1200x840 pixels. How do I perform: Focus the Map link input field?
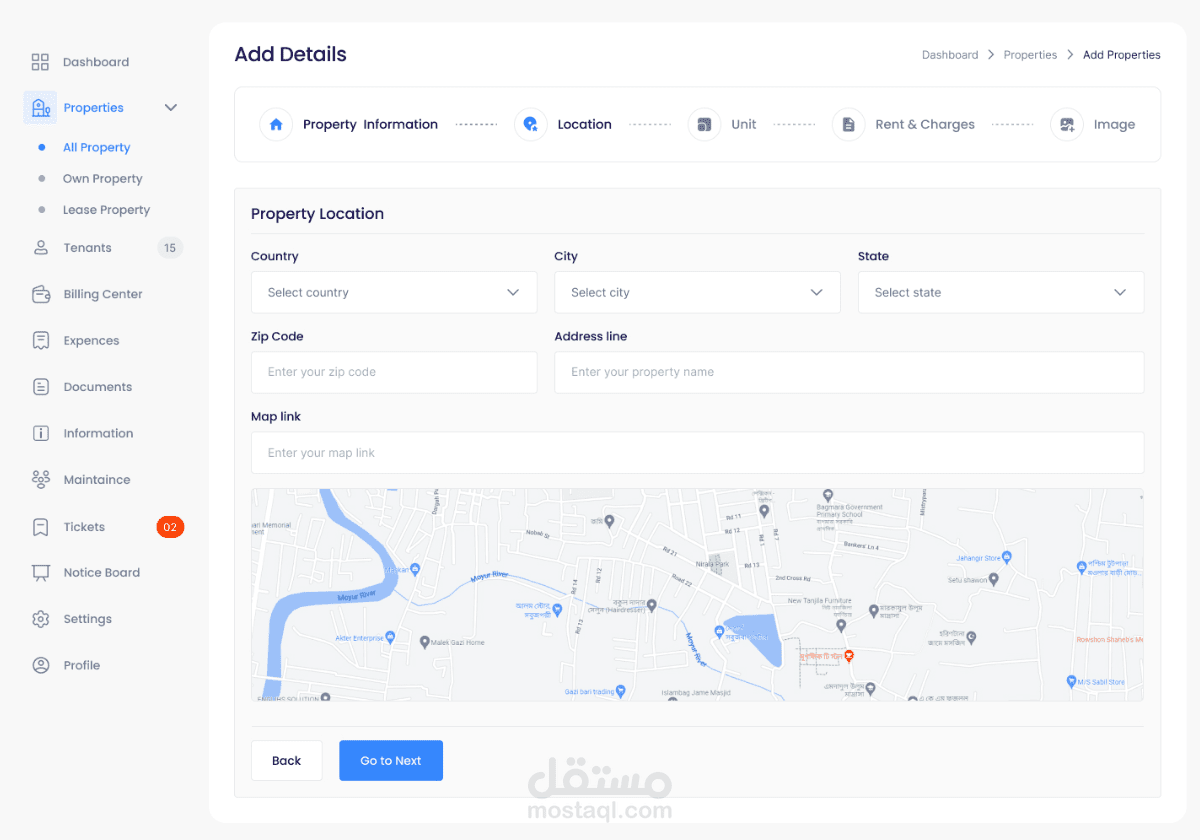click(x=698, y=452)
